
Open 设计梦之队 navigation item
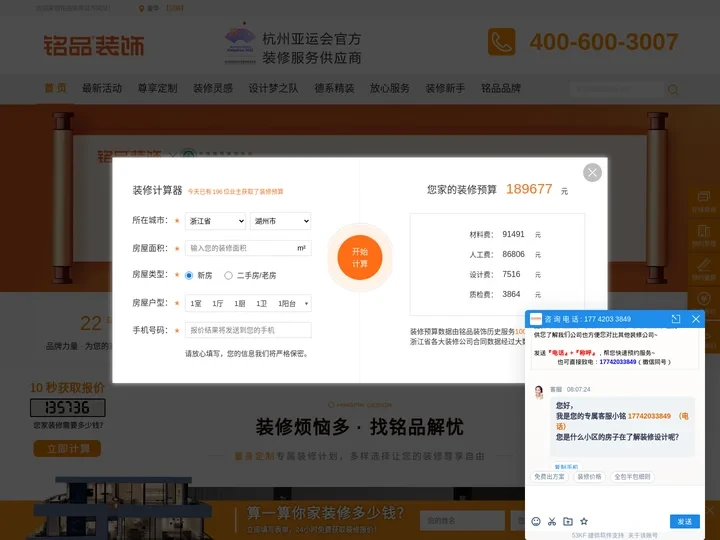273,88
